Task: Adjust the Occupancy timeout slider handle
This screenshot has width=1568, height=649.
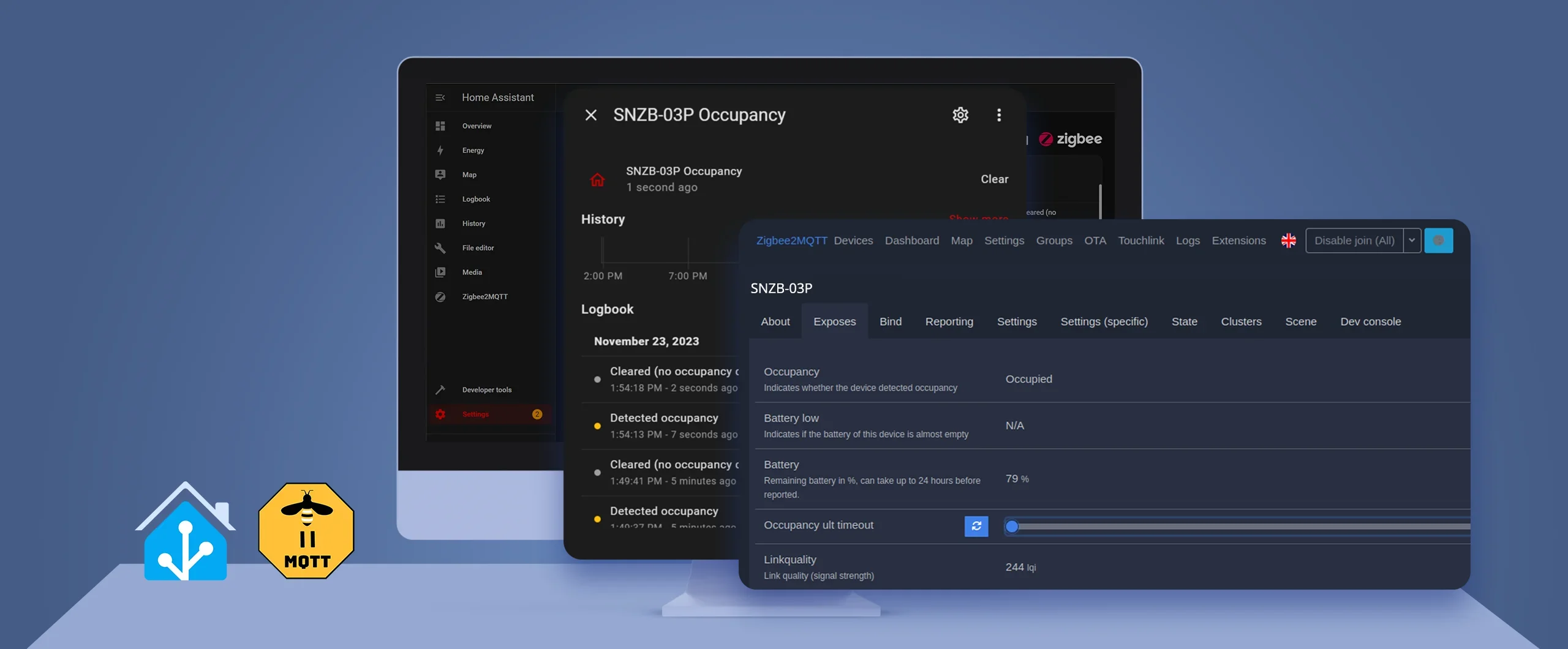Action: click(x=1012, y=527)
